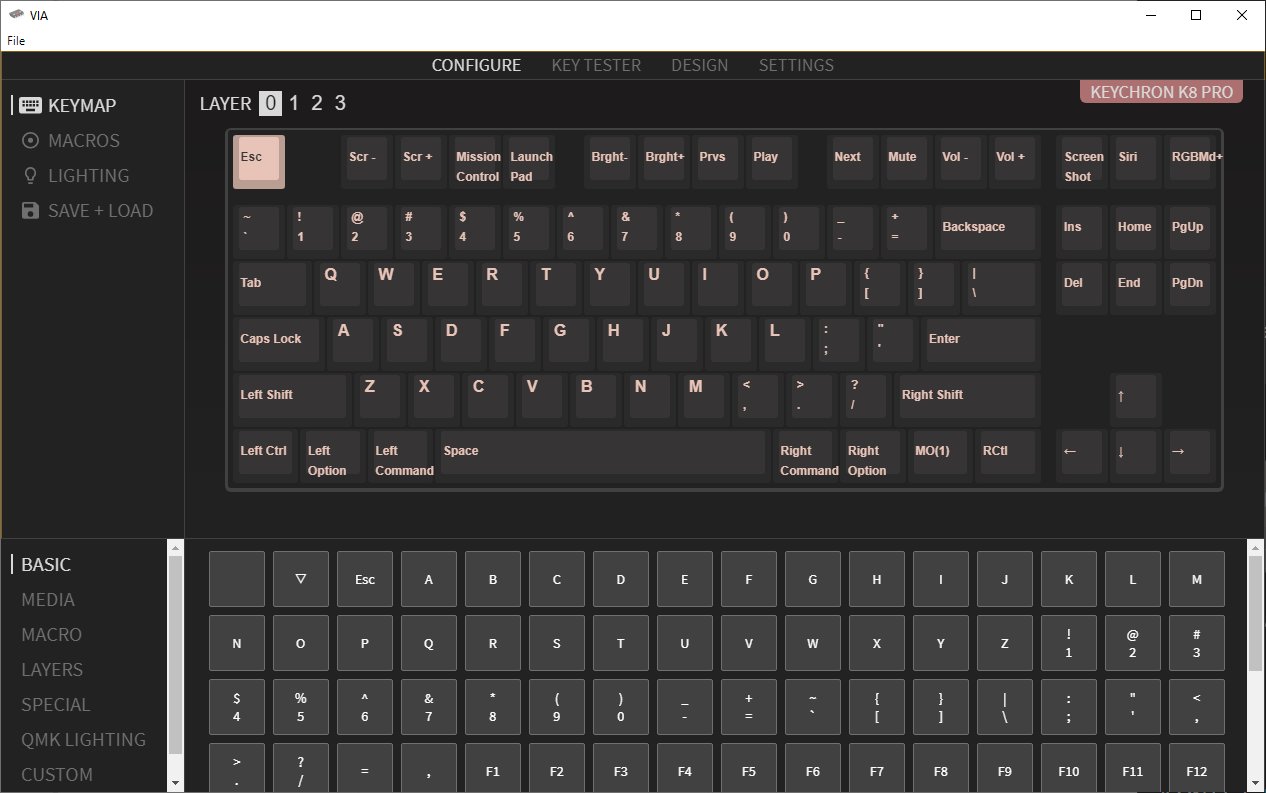Open the KEYMAP panel in the sidebar
This screenshot has height=793, width=1266.
pyautogui.click(x=81, y=104)
